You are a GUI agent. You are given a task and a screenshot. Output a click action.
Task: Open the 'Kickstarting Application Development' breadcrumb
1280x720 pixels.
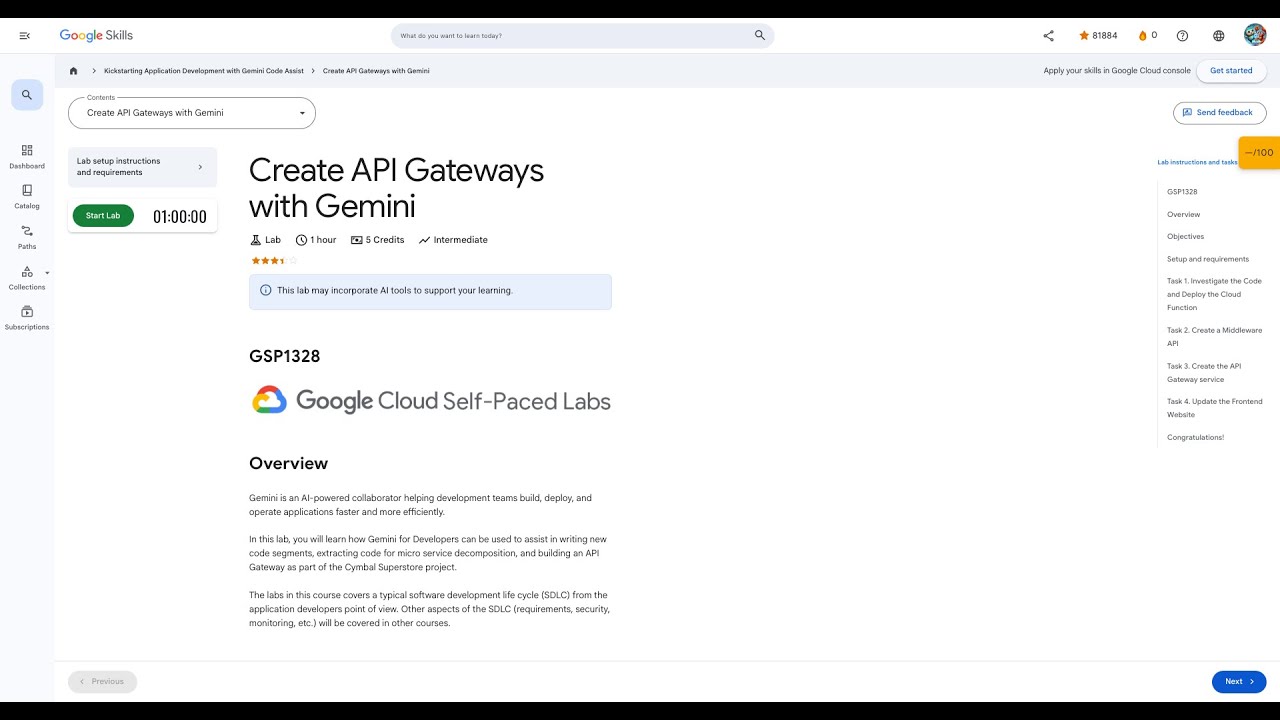pyautogui.click(x=204, y=71)
